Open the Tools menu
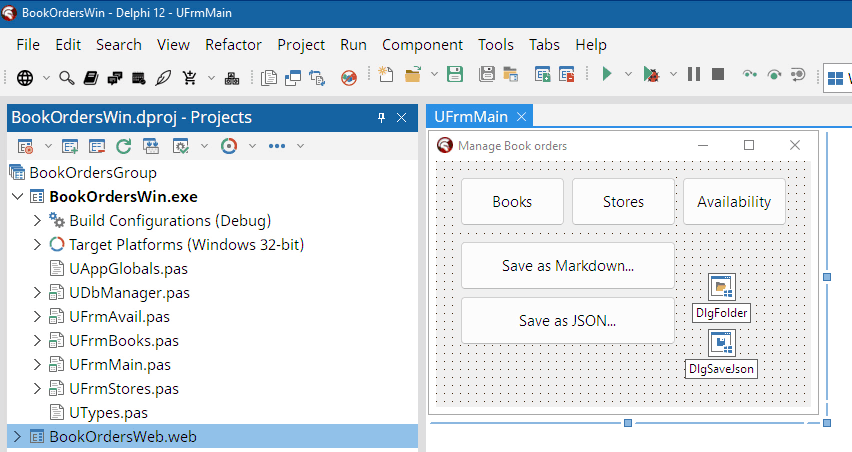The width and height of the screenshot is (852, 452). [x=496, y=45]
